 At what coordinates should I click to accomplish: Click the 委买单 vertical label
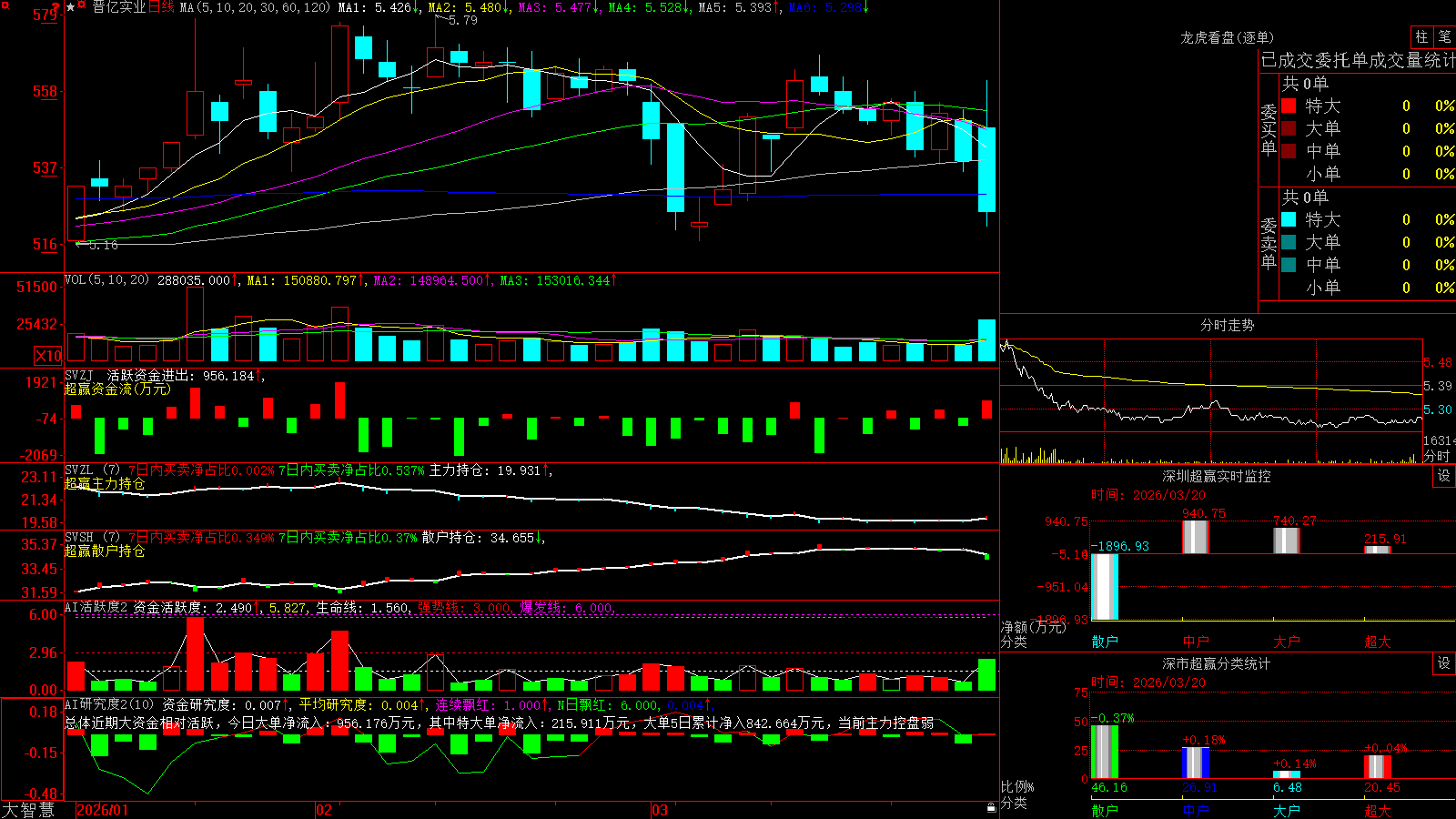point(1269,129)
